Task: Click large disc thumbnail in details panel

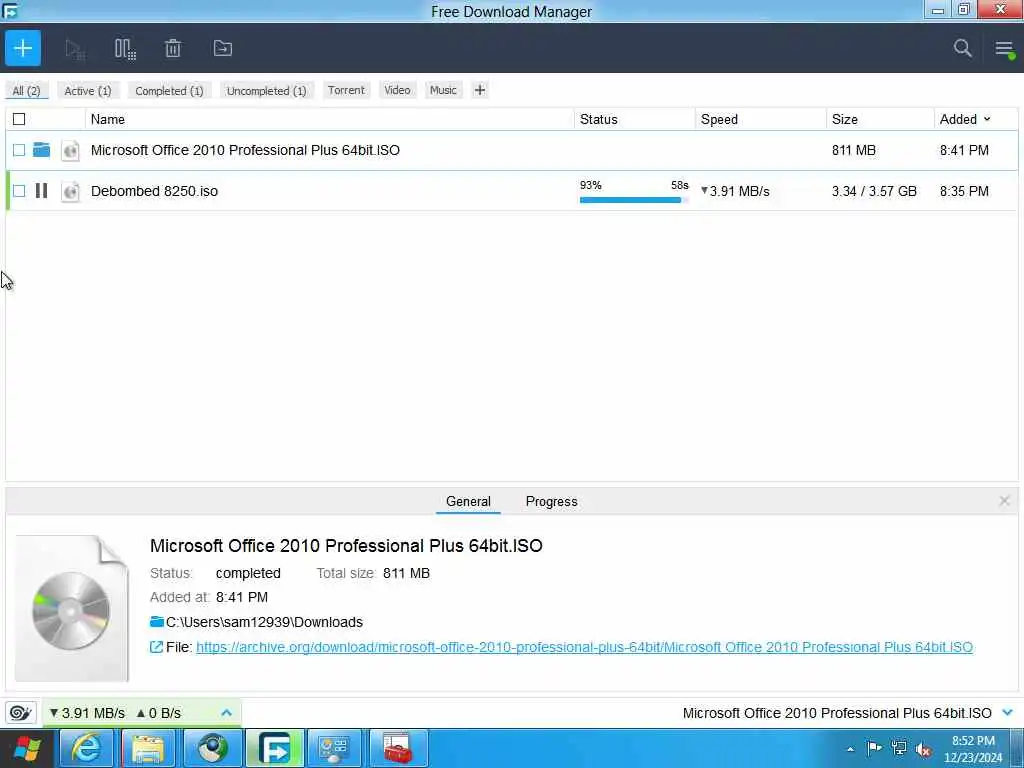Action: [72, 609]
